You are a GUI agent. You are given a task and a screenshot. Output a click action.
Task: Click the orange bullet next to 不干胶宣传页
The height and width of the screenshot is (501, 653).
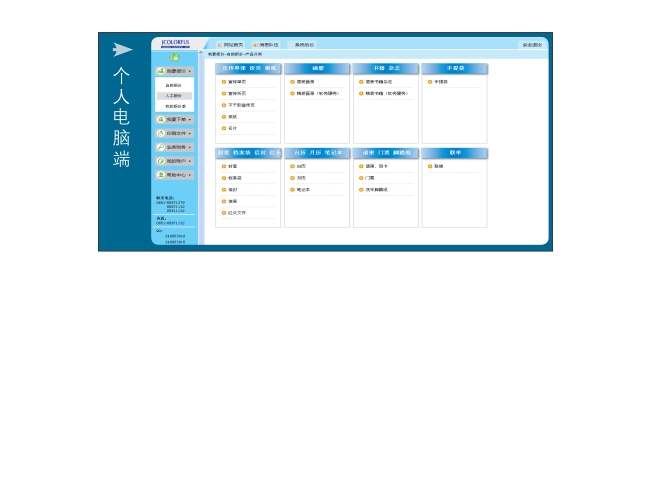coord(224,105)
